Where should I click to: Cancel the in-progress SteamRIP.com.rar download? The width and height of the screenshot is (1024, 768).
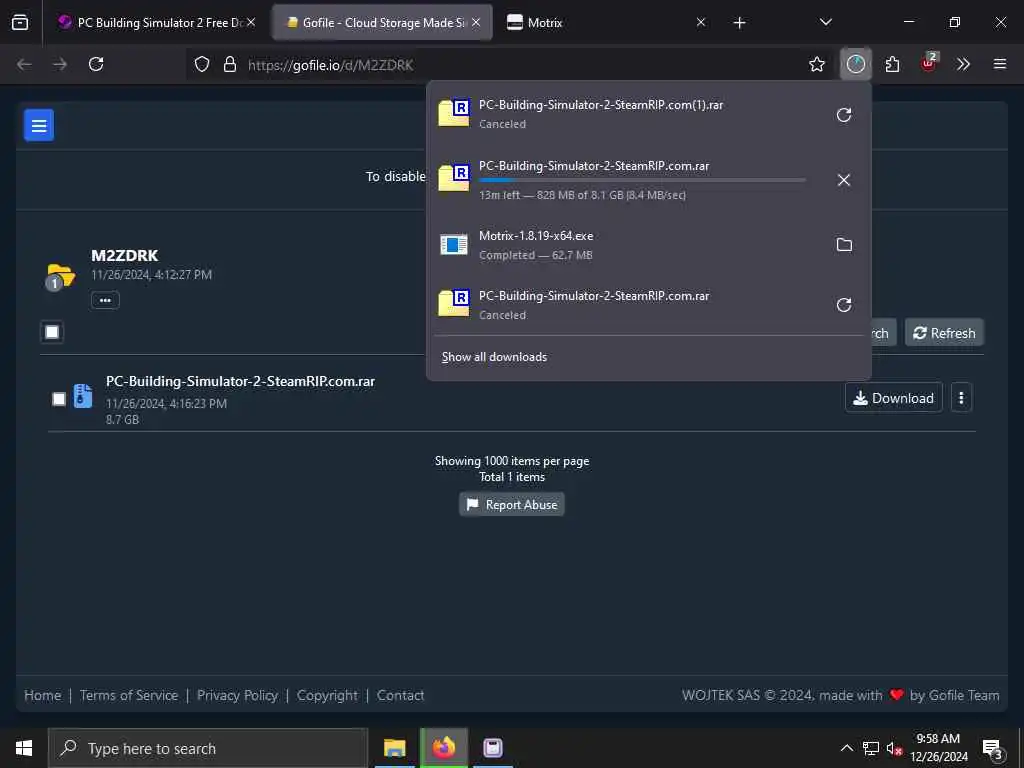point(844,180)
